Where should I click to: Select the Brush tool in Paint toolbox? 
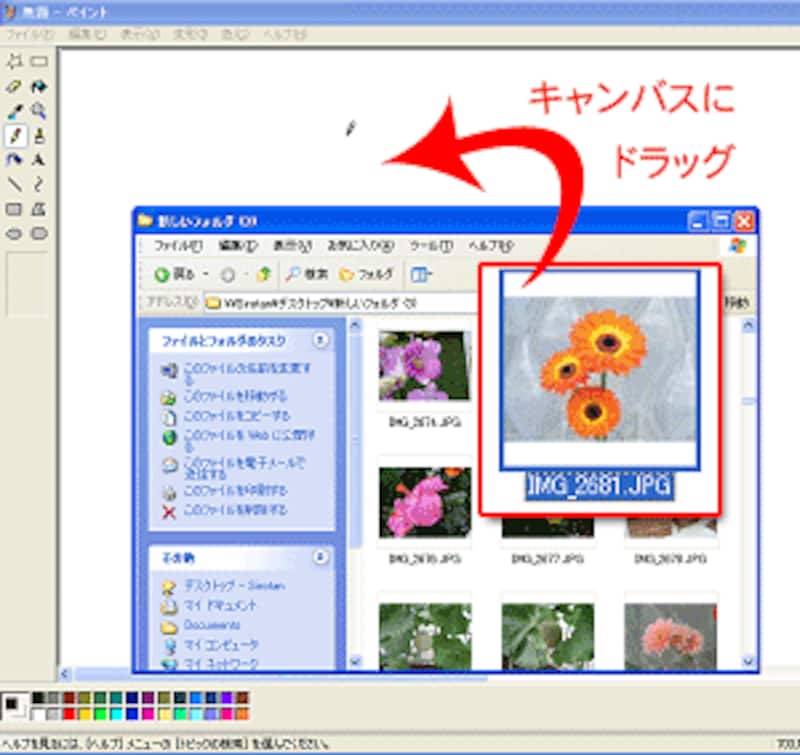click(x=39, y=136)
